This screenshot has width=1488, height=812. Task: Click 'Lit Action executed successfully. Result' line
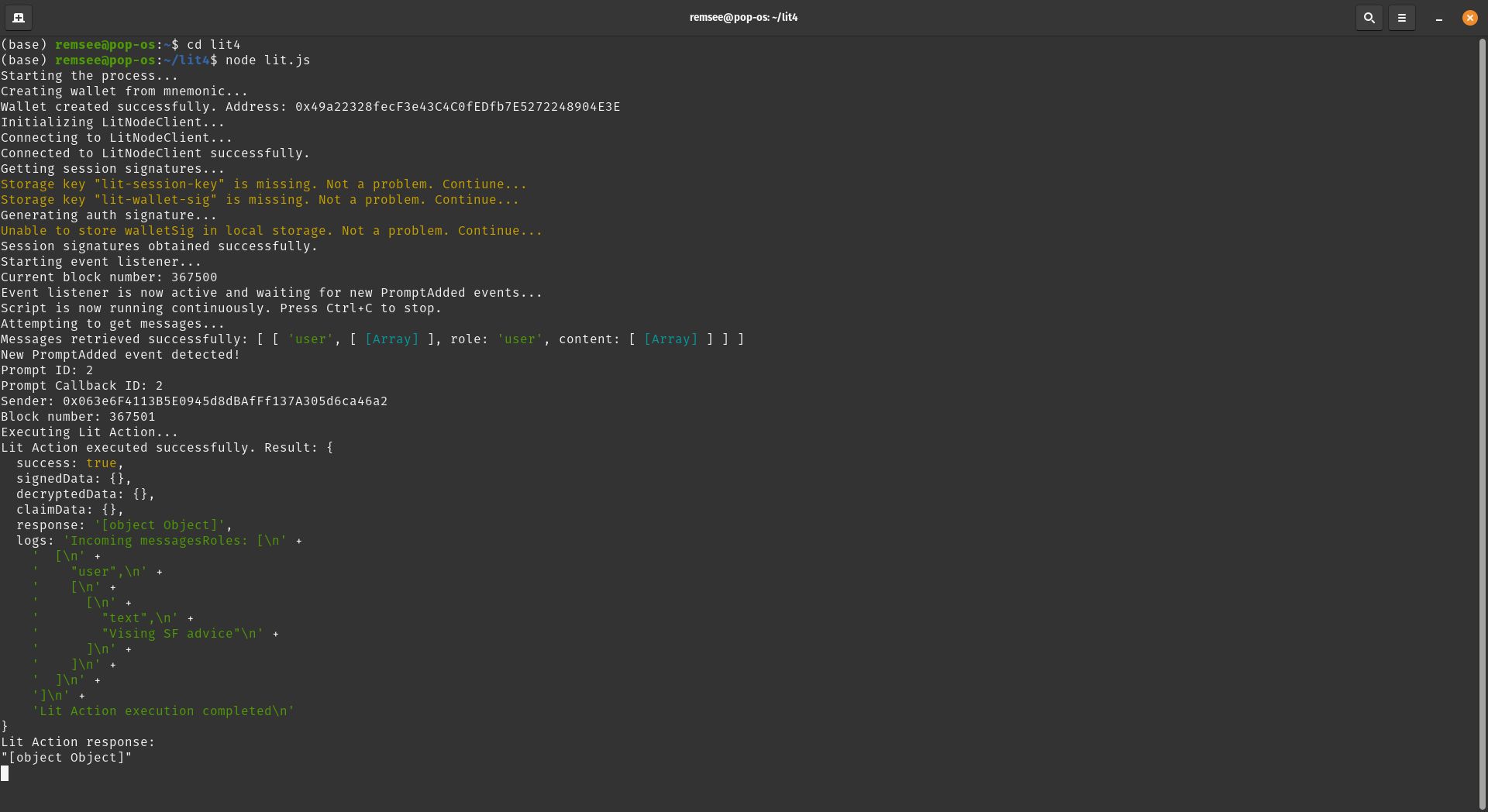pyautogui.click(x=167, y=448)
